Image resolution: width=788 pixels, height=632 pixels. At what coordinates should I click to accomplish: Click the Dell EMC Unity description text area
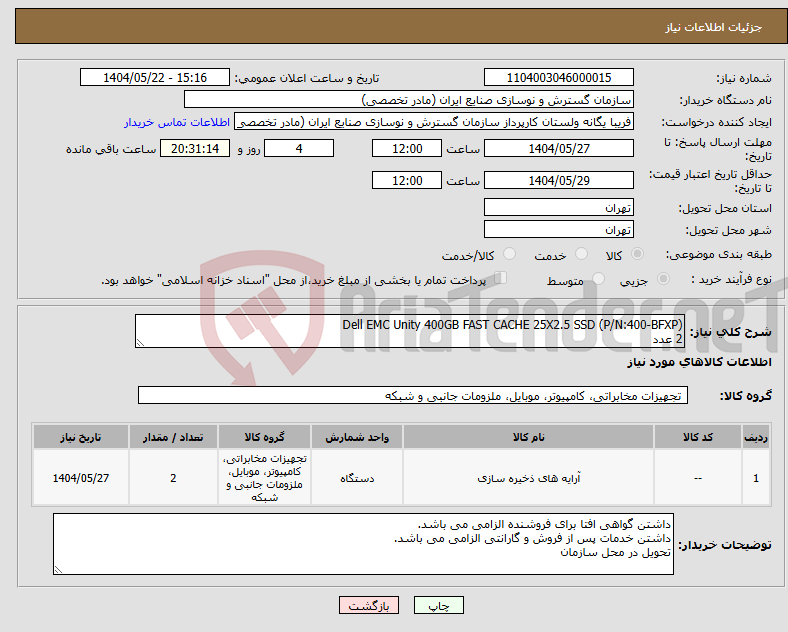tap(409, 331)
